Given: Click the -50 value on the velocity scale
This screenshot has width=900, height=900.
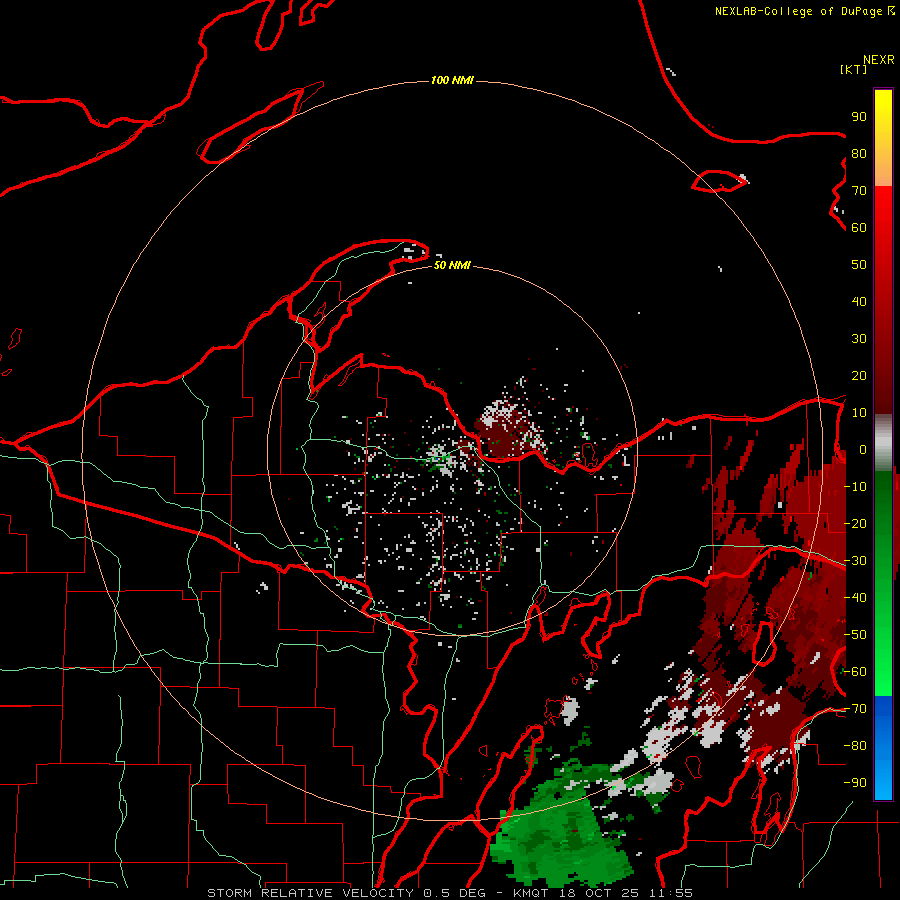Looking at the screenshot, I should [x=856, y=635].
